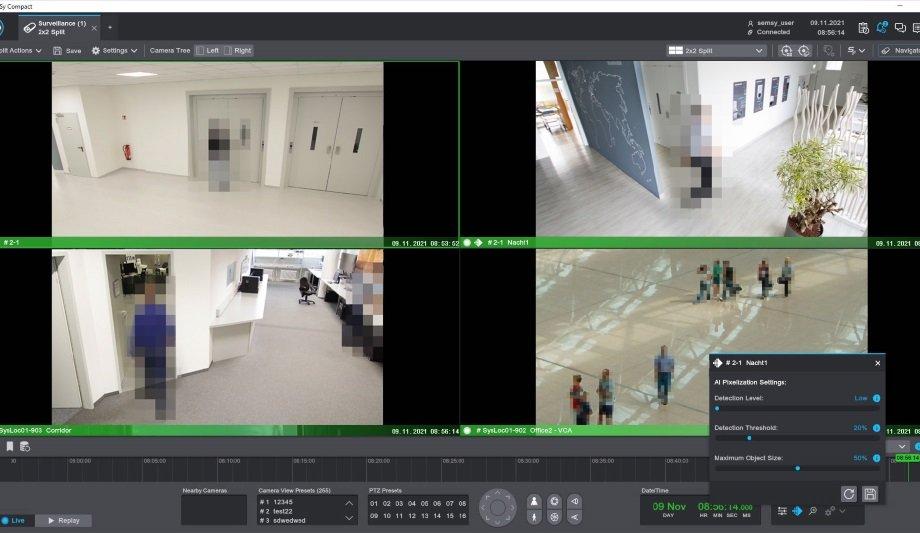Click the database export icon above timeline
This screenshot has width=920, height=533.
[25, 447]
